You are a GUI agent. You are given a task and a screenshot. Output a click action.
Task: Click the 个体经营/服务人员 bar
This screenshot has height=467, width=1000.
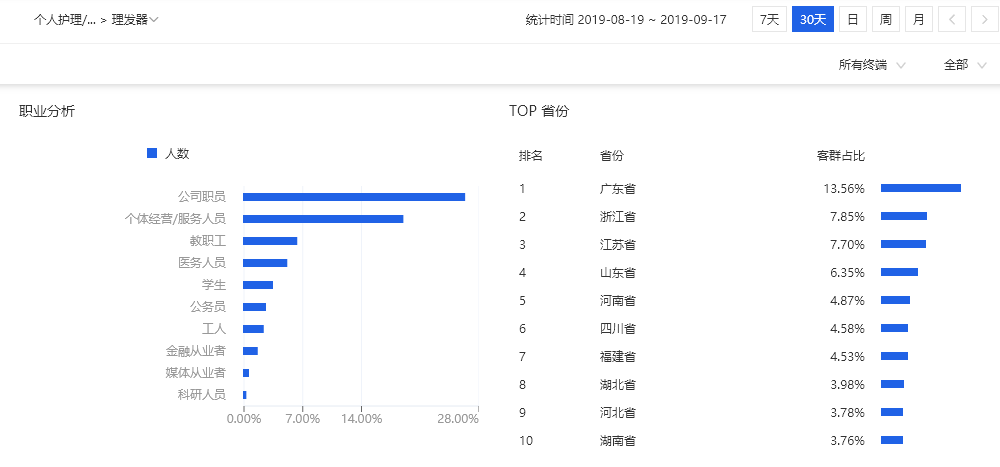coord(322,219)
